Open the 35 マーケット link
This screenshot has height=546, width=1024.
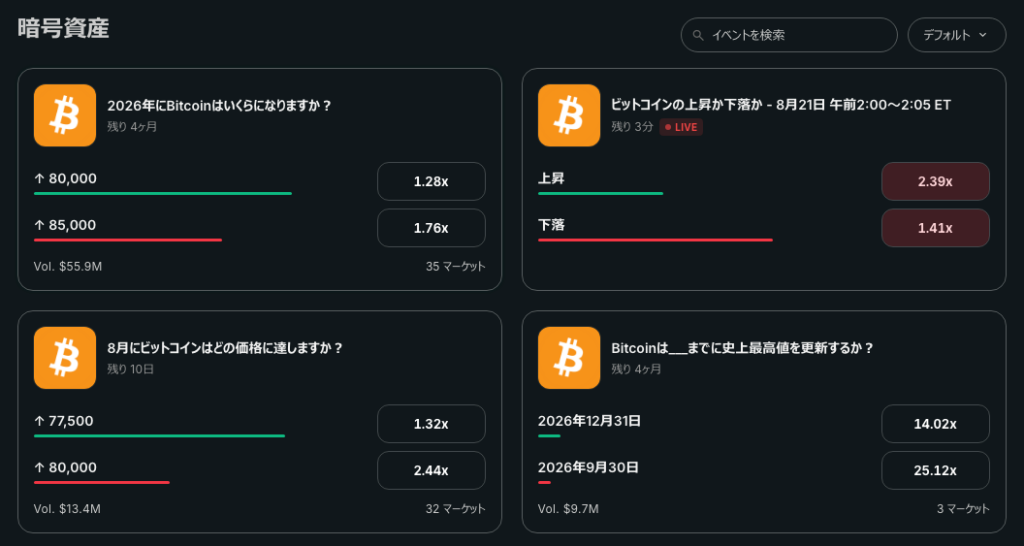point(456,266)
